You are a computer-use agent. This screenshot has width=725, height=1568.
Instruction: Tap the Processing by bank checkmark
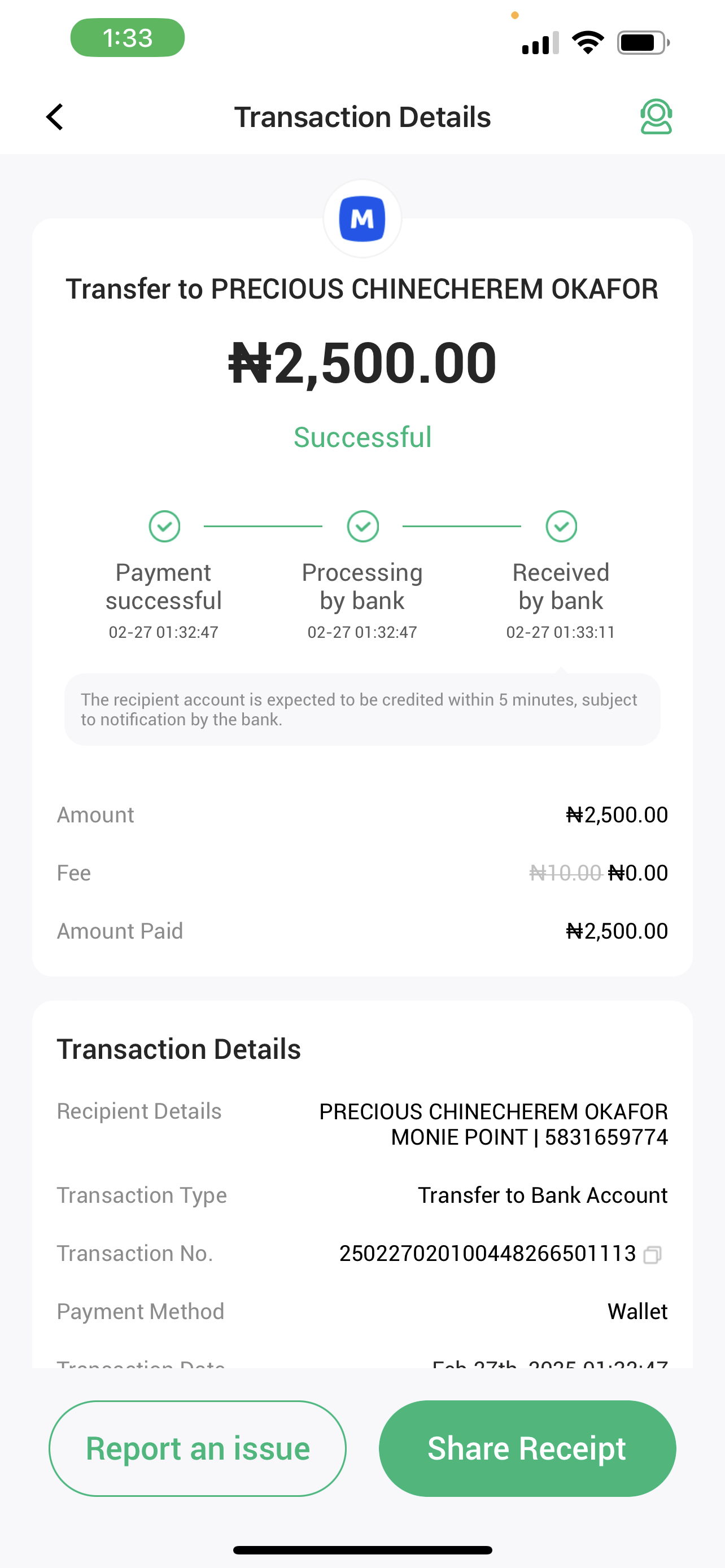pos(363,526)
